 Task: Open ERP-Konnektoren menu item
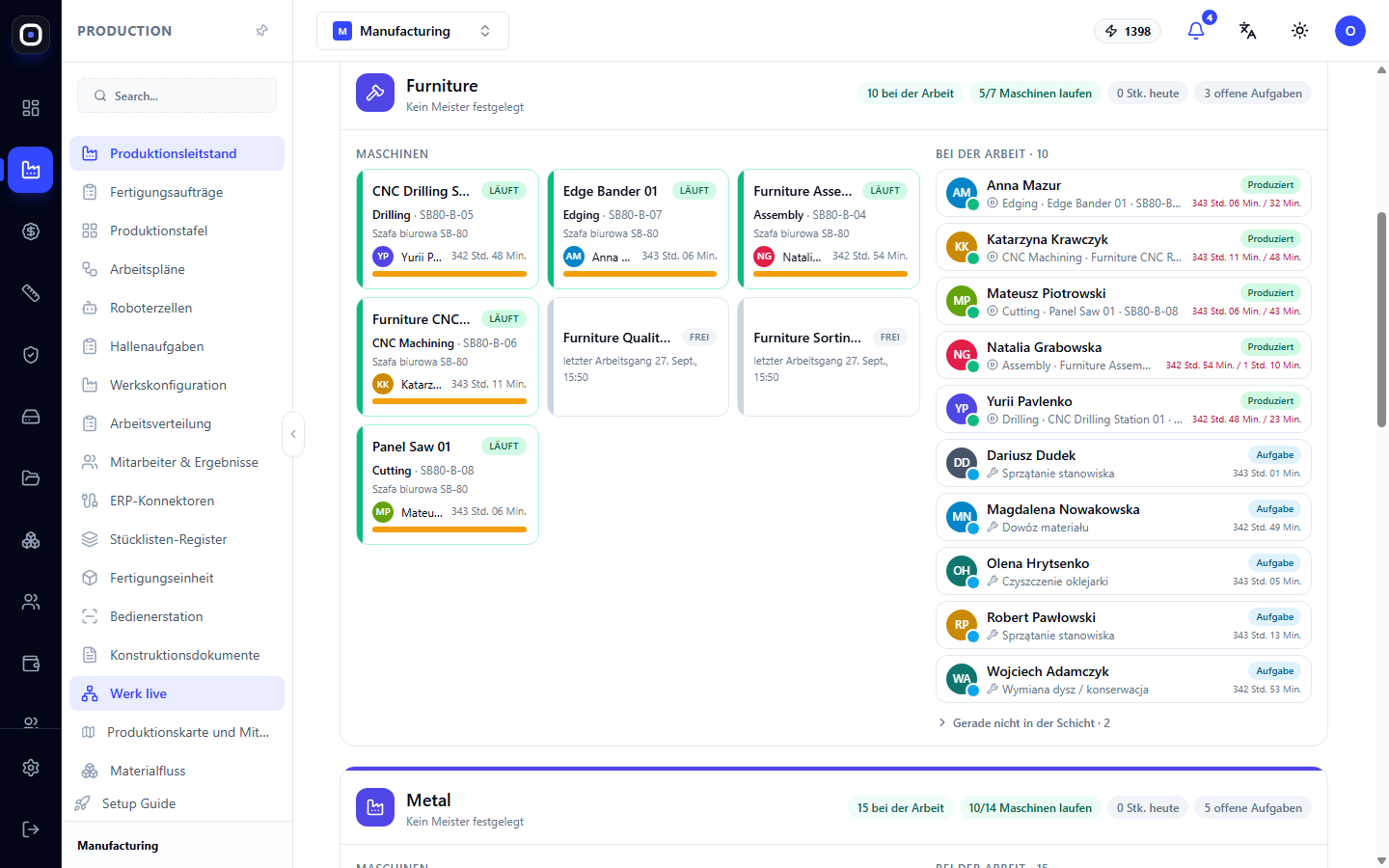177,501
